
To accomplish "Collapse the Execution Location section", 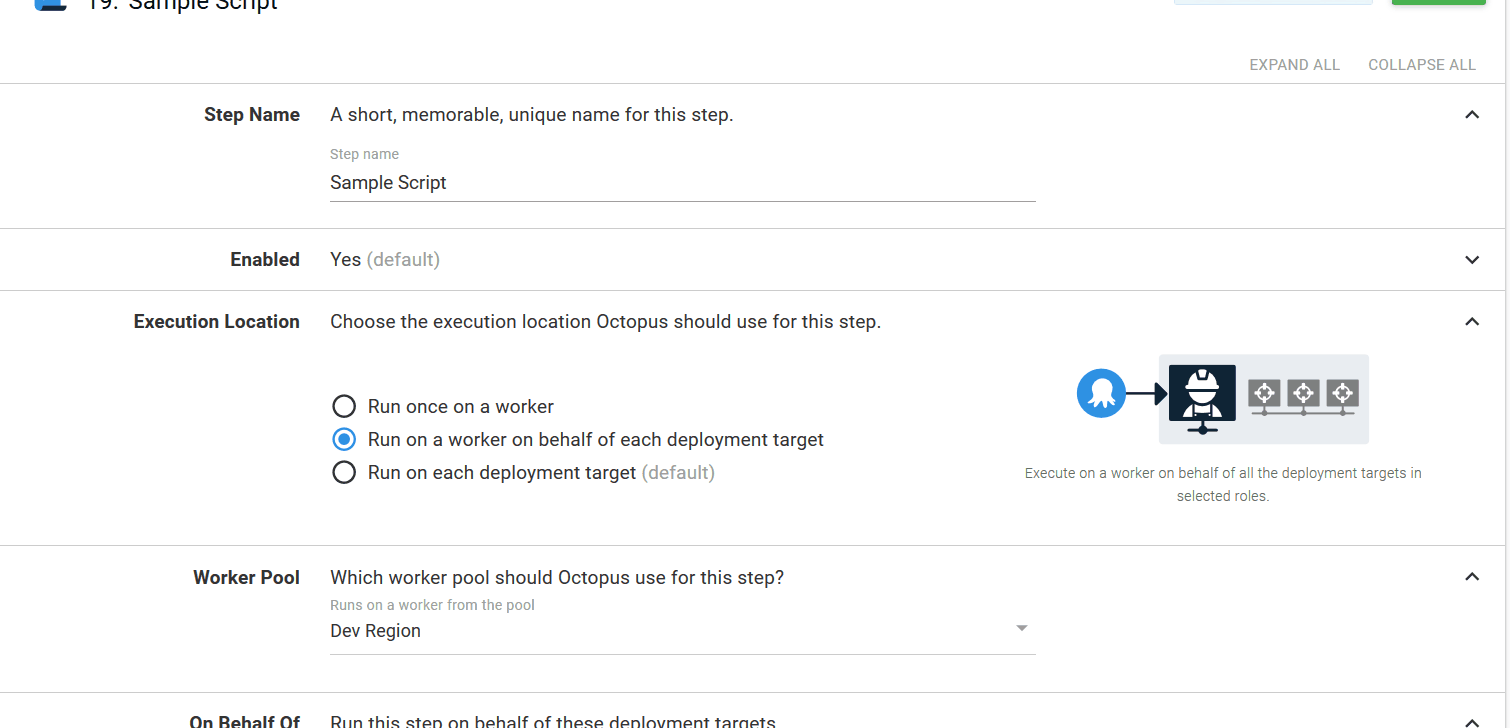I will [x=1472, y=321].
